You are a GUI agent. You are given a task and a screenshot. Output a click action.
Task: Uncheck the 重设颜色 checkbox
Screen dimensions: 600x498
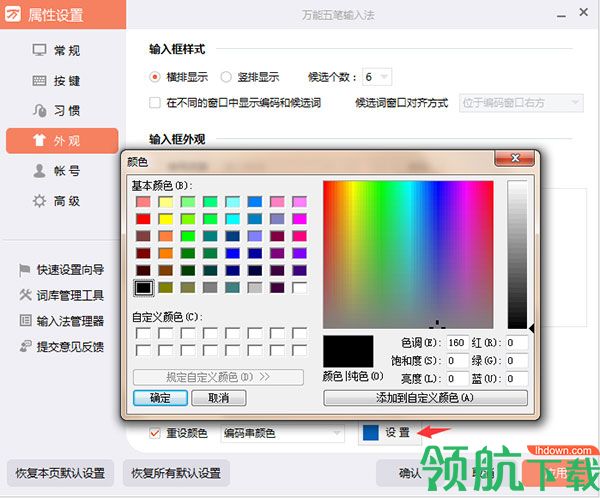(155, 433)
